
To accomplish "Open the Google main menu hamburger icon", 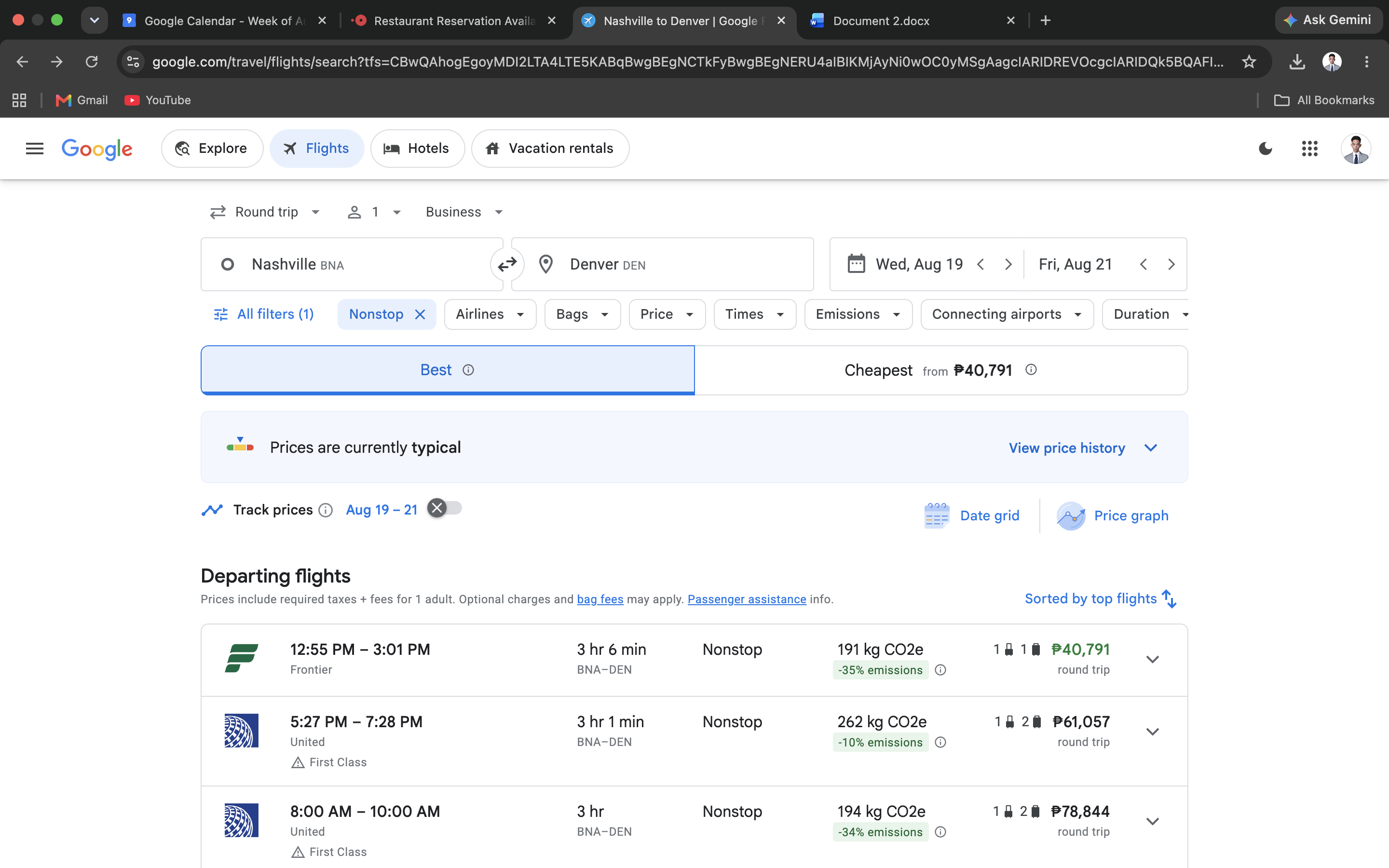I will pyautogui.click(x=34, y=149).
